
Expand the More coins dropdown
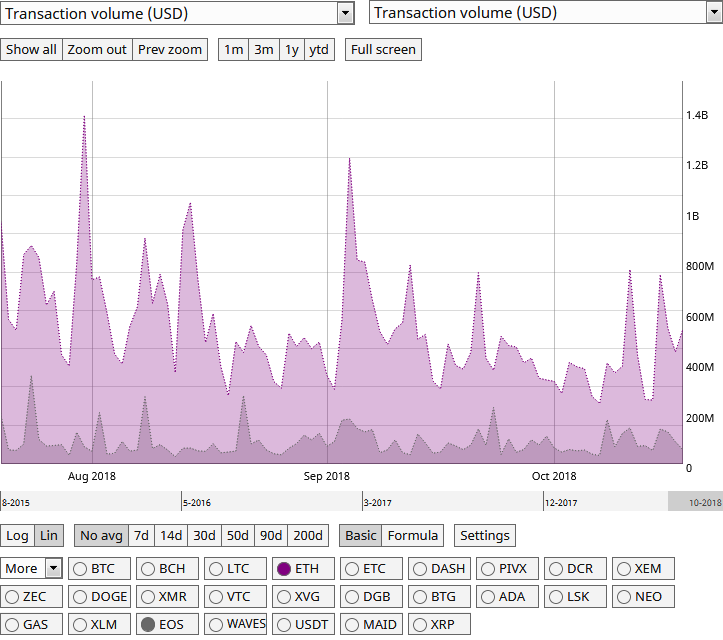tap(31, 569)
